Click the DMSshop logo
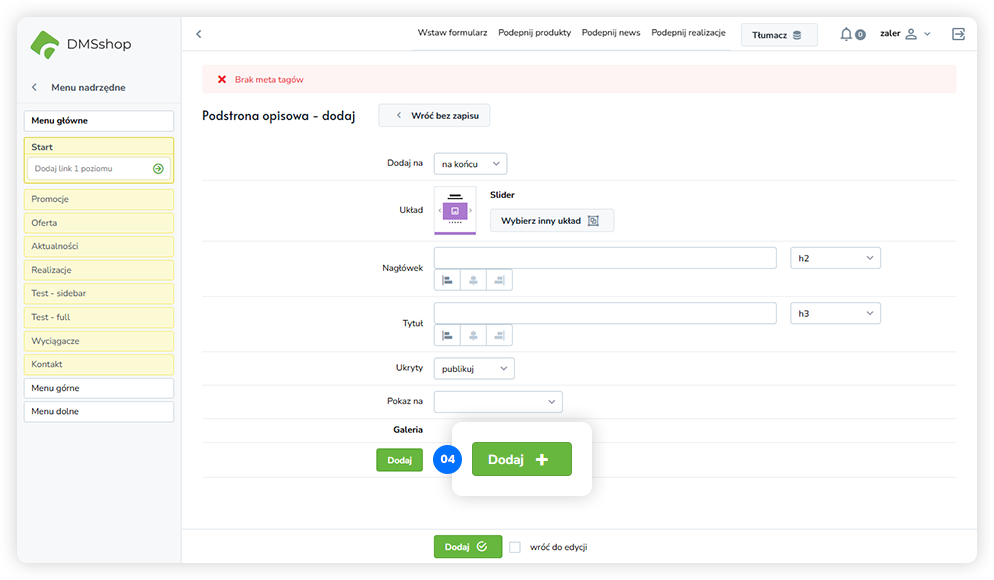The height and width of the screenshot is (580, 994). pyautogui.click(x=81, y=44)
